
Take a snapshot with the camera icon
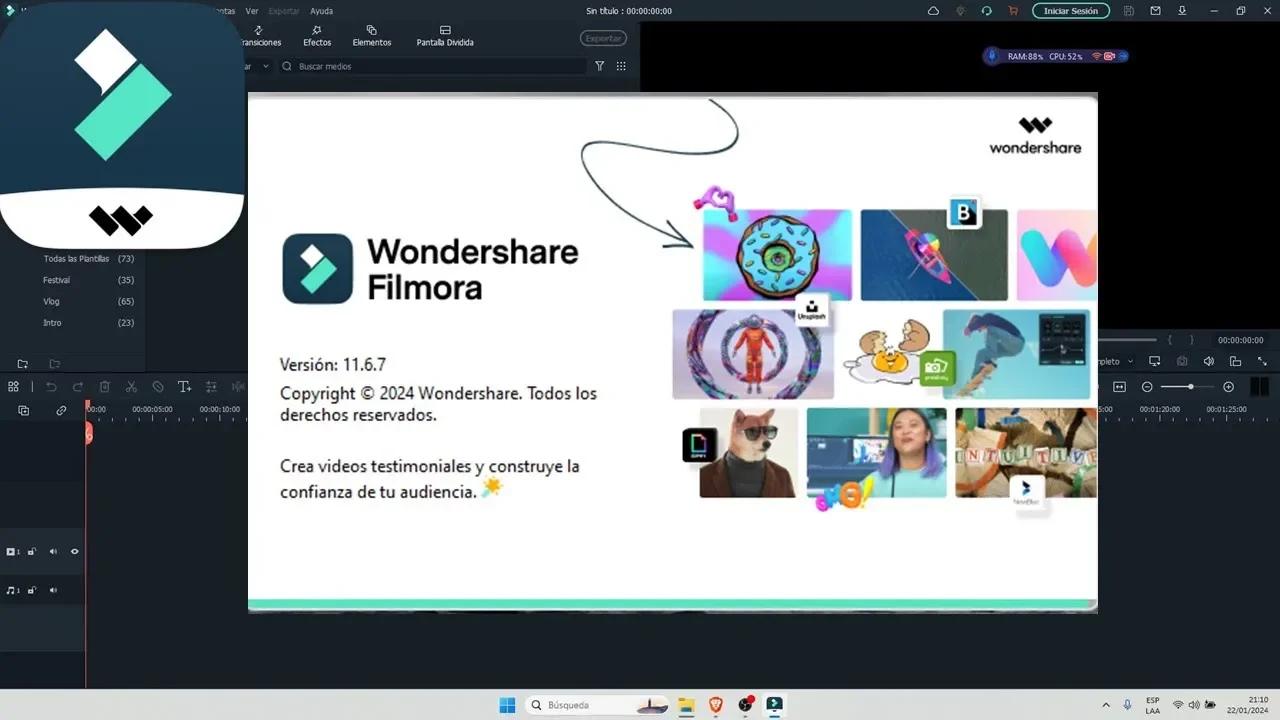click(x=1182, y=361)
